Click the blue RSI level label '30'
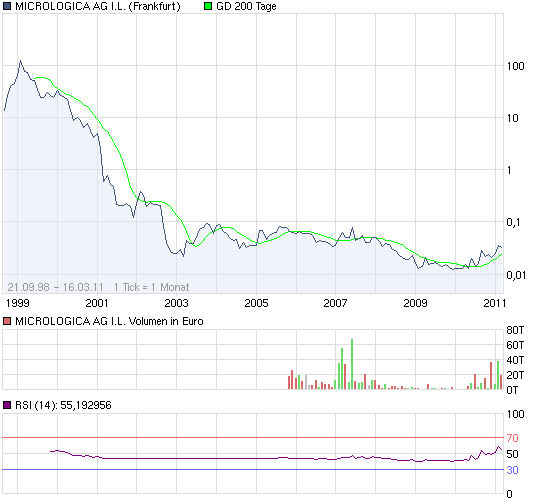The height and width of the screenshot is (502, 545). point(513,470)
